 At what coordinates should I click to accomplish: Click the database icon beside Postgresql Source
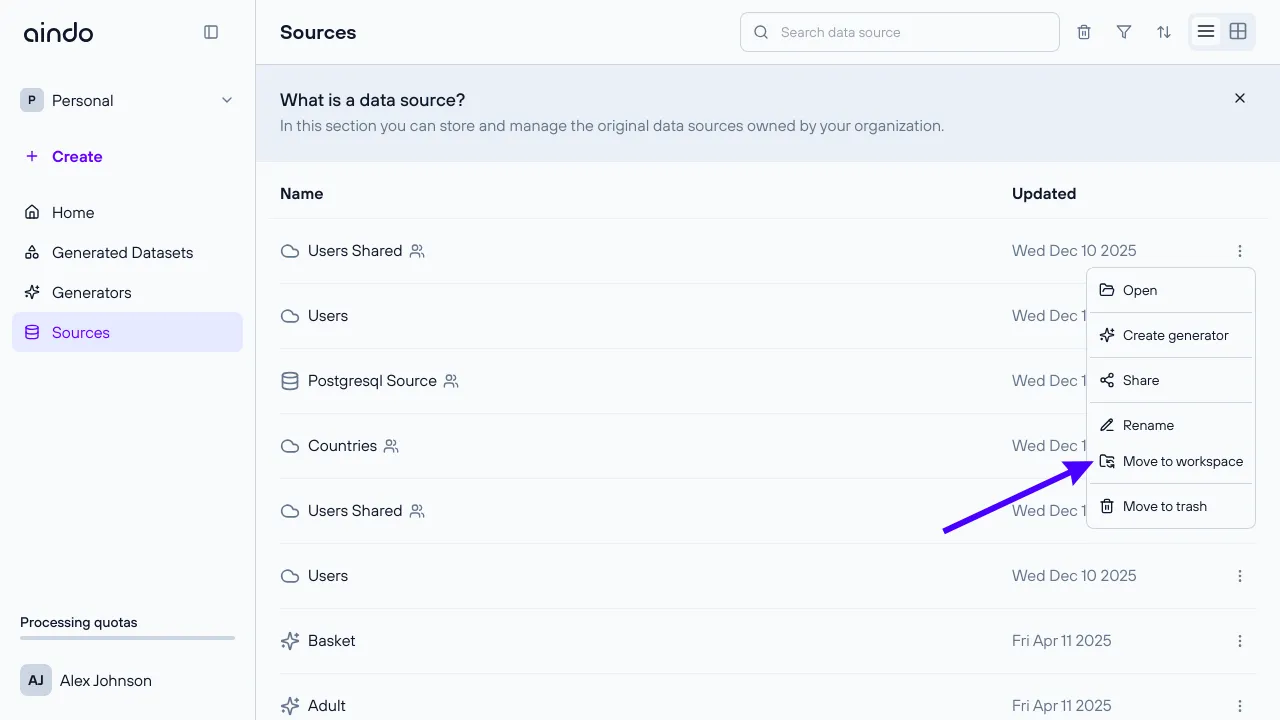click(289, 380)
